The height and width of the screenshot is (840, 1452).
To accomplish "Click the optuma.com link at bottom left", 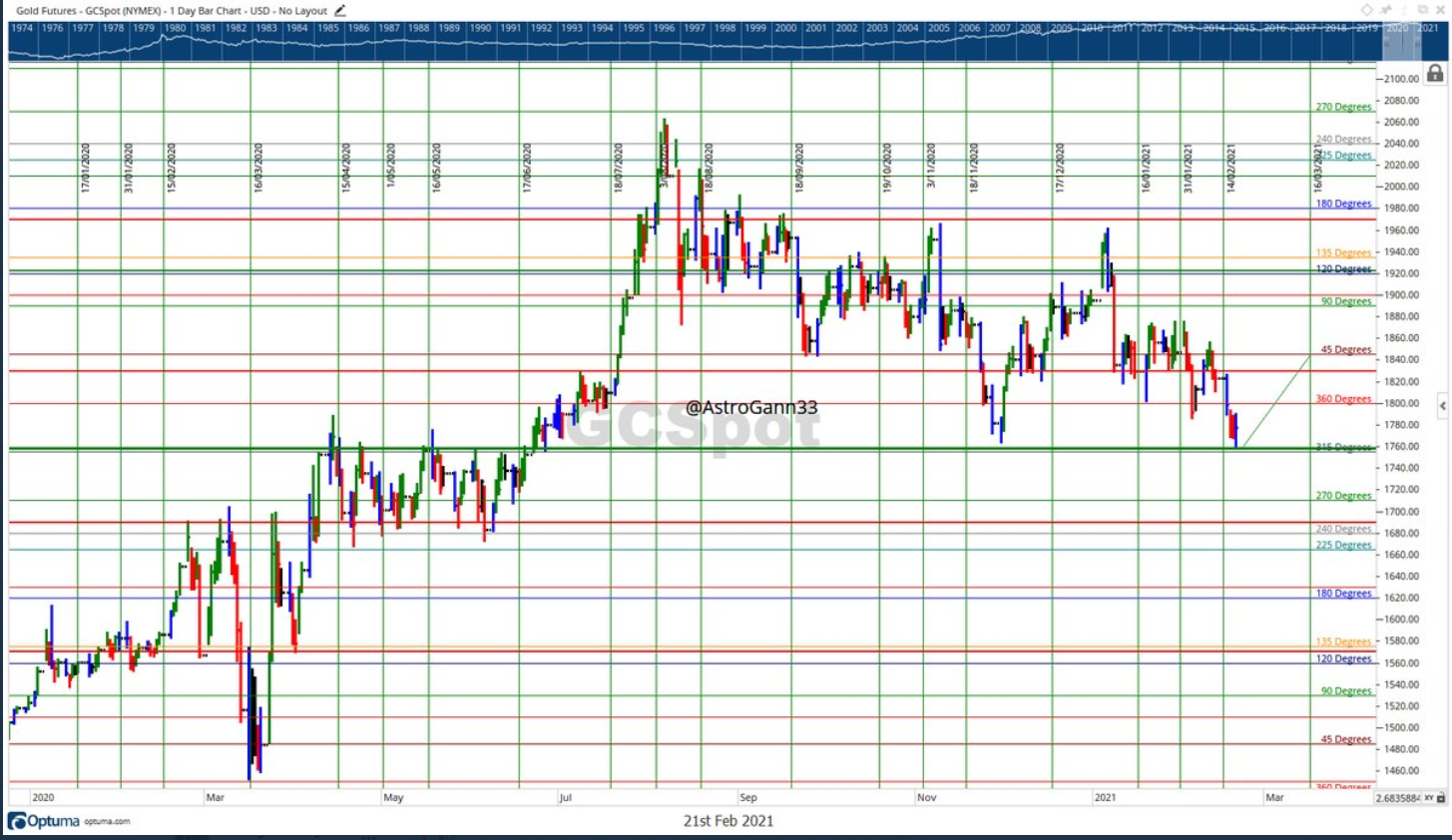I will [108, 822].
